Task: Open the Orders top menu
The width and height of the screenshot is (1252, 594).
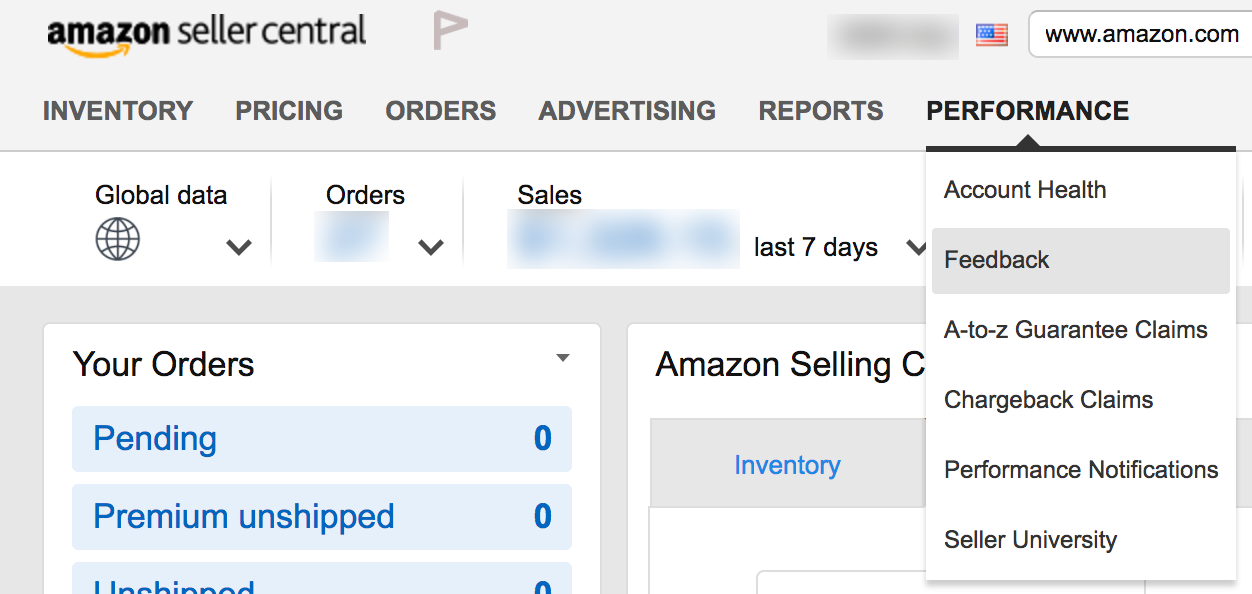Action: (441, 110)
